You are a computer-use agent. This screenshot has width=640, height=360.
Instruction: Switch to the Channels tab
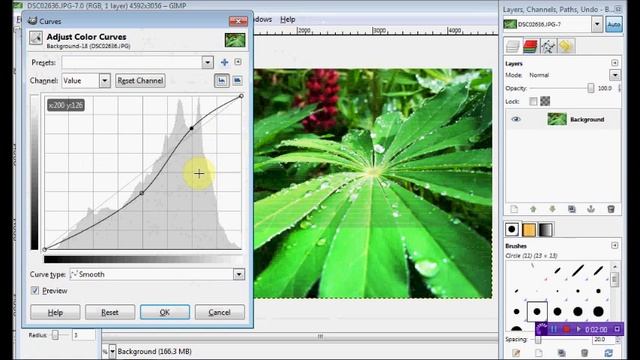pos(530,47)
